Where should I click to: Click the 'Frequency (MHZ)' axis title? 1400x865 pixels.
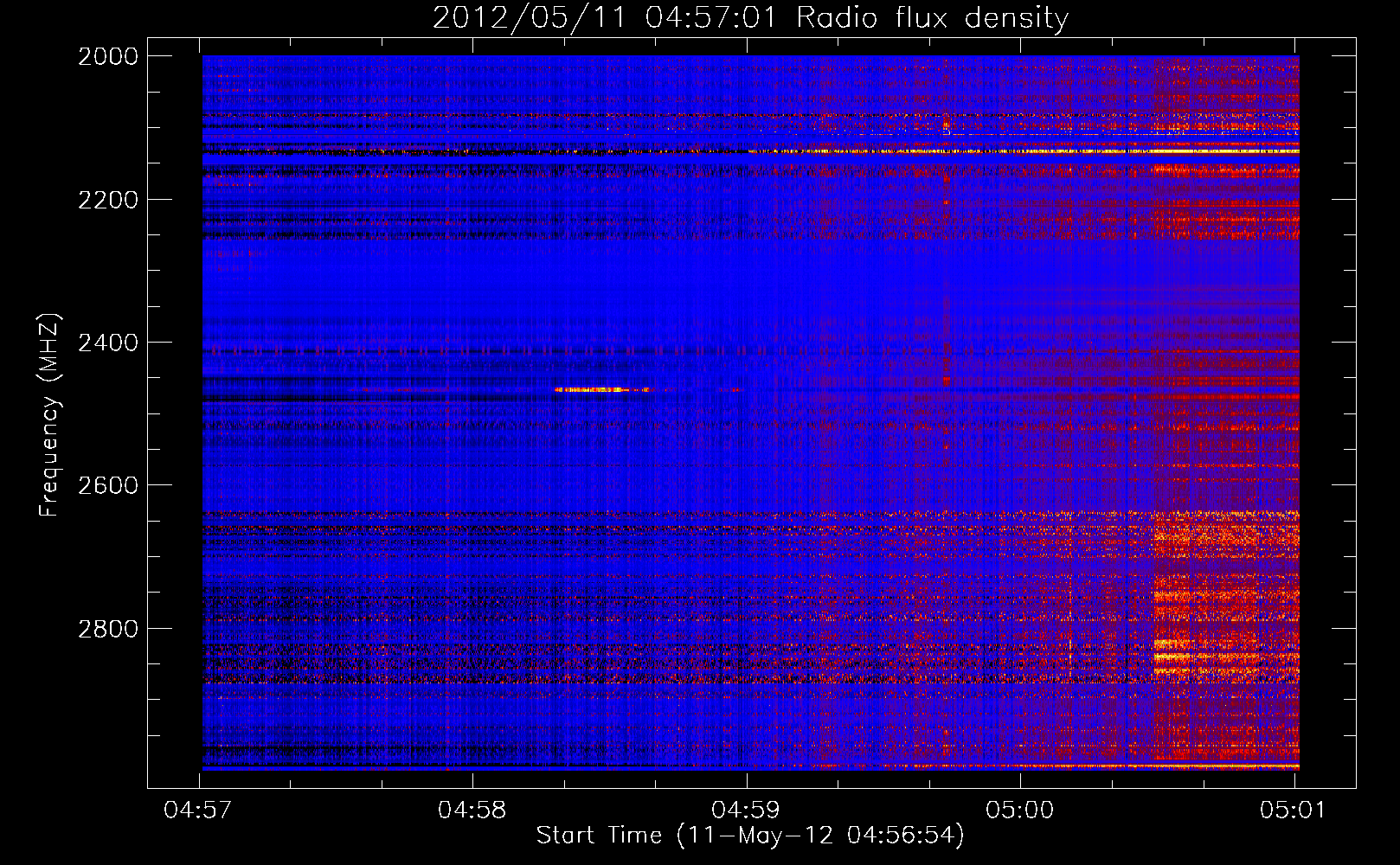coord(49,415)
